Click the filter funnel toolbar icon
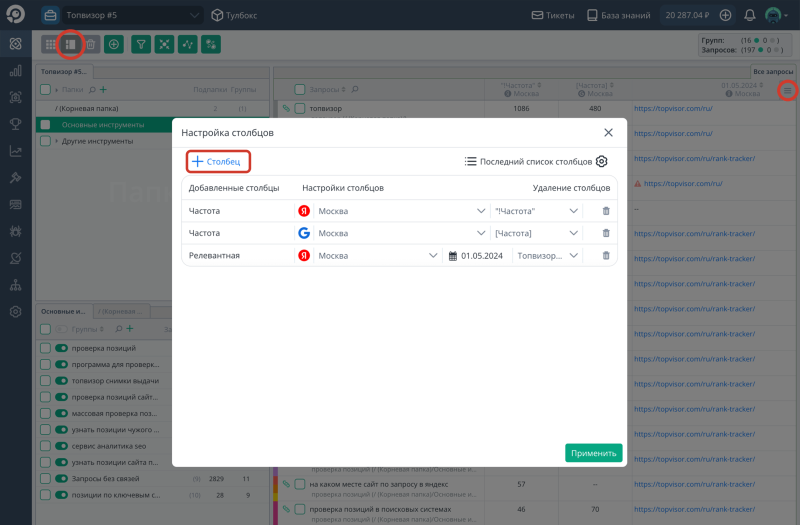Viewport: 800px width, 525px height. [141, 44]
